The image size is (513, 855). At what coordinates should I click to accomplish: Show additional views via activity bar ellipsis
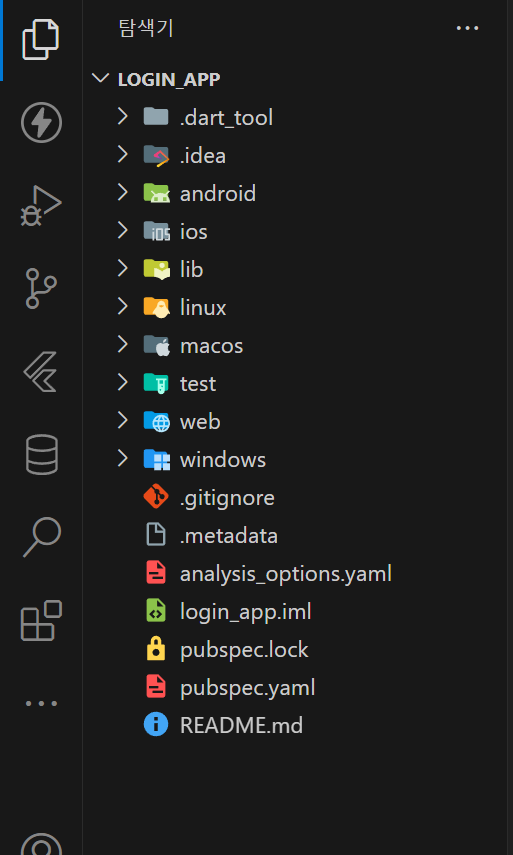click(41, 703)
